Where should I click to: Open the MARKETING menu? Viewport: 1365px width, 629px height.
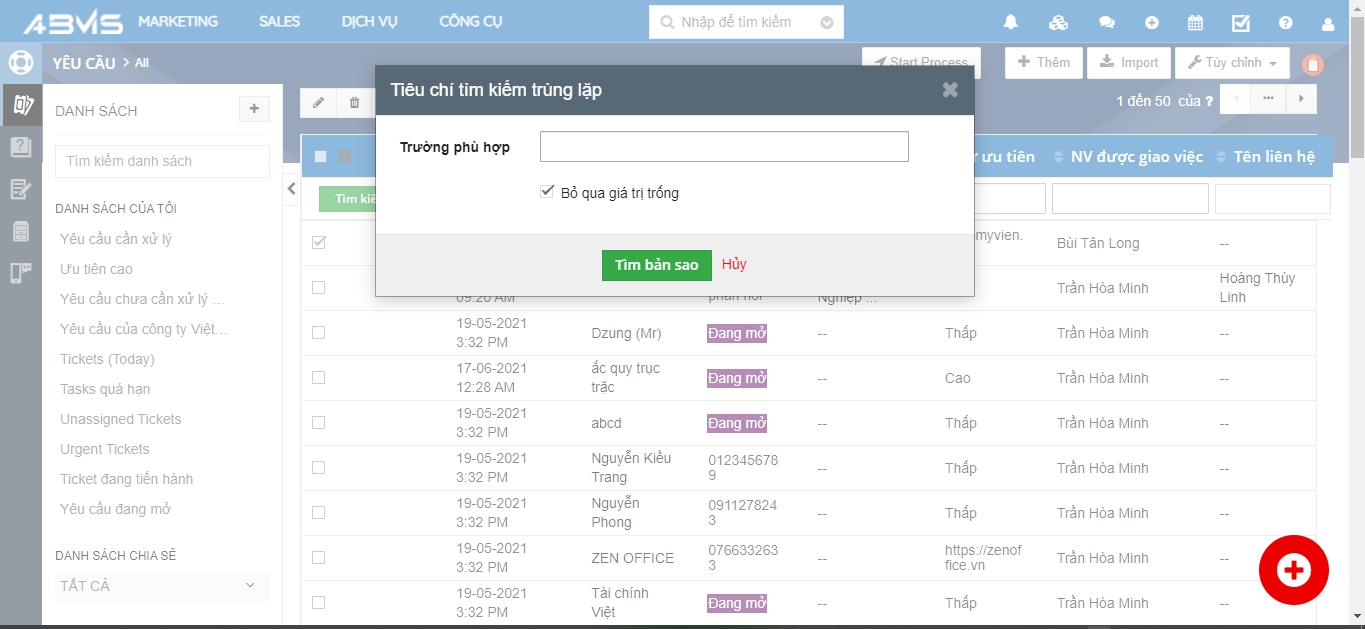178,21
